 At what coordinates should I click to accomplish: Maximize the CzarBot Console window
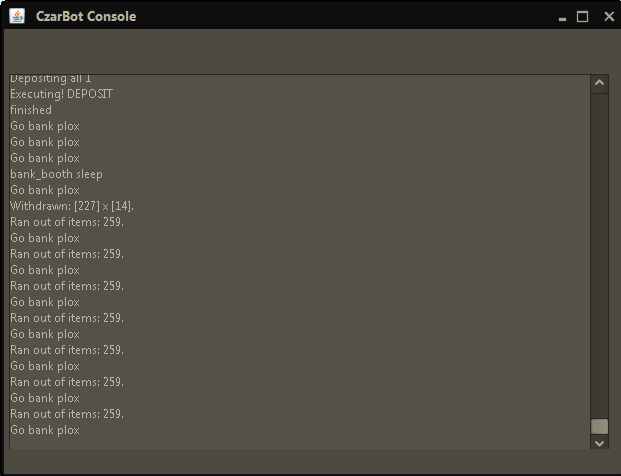click(583, 16)
